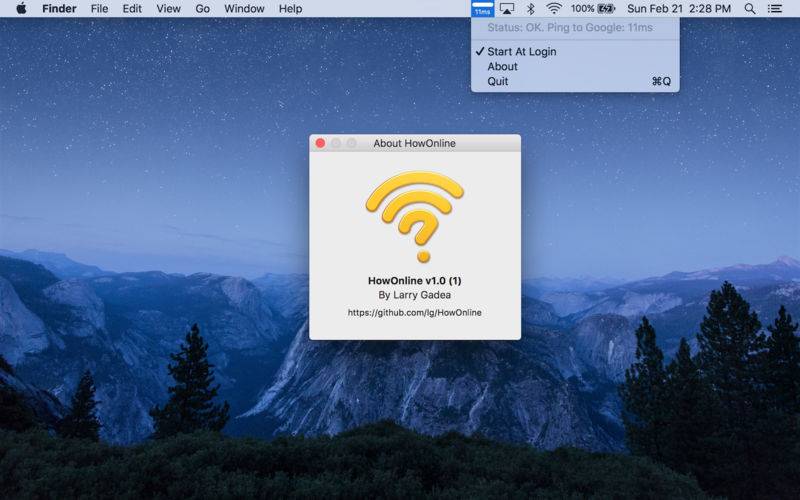Image resolution: width=800 pixels, height=500 pixels.
Task: Toggle Start At Login option
Action: click(x=575, y=52)
